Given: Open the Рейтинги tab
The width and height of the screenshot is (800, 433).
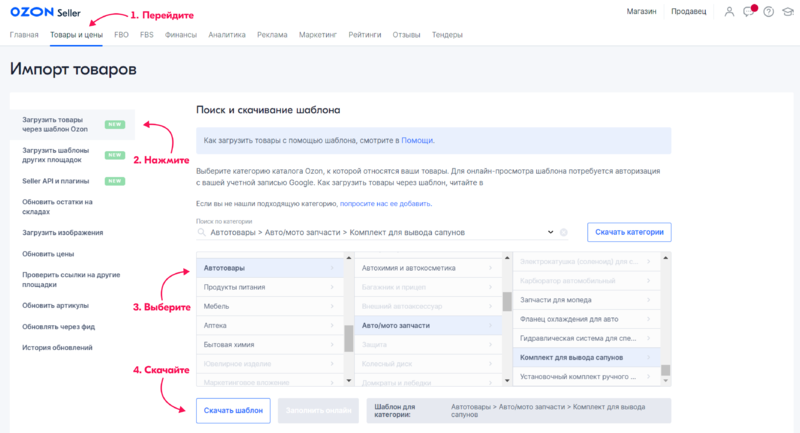Looking at the screenshot, I should click(365, 35).
